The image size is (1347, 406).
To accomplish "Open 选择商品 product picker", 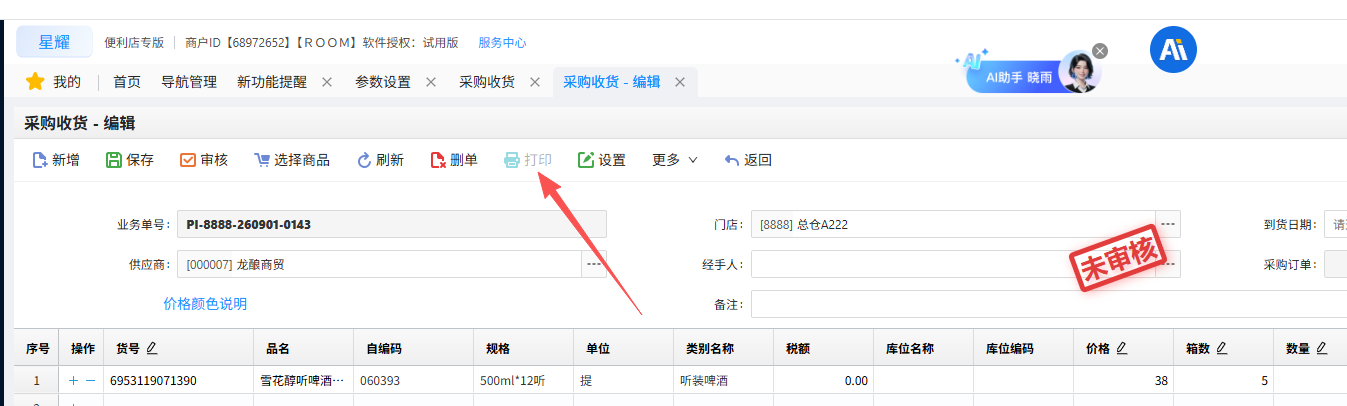I will point(292,160).
